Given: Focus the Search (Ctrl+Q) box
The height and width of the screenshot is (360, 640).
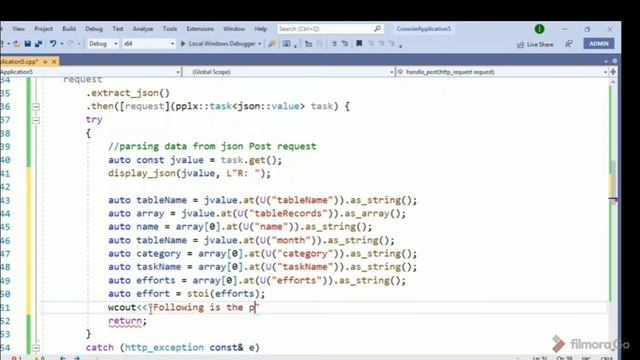Looking at the screenshot, I should coord(330,29).
